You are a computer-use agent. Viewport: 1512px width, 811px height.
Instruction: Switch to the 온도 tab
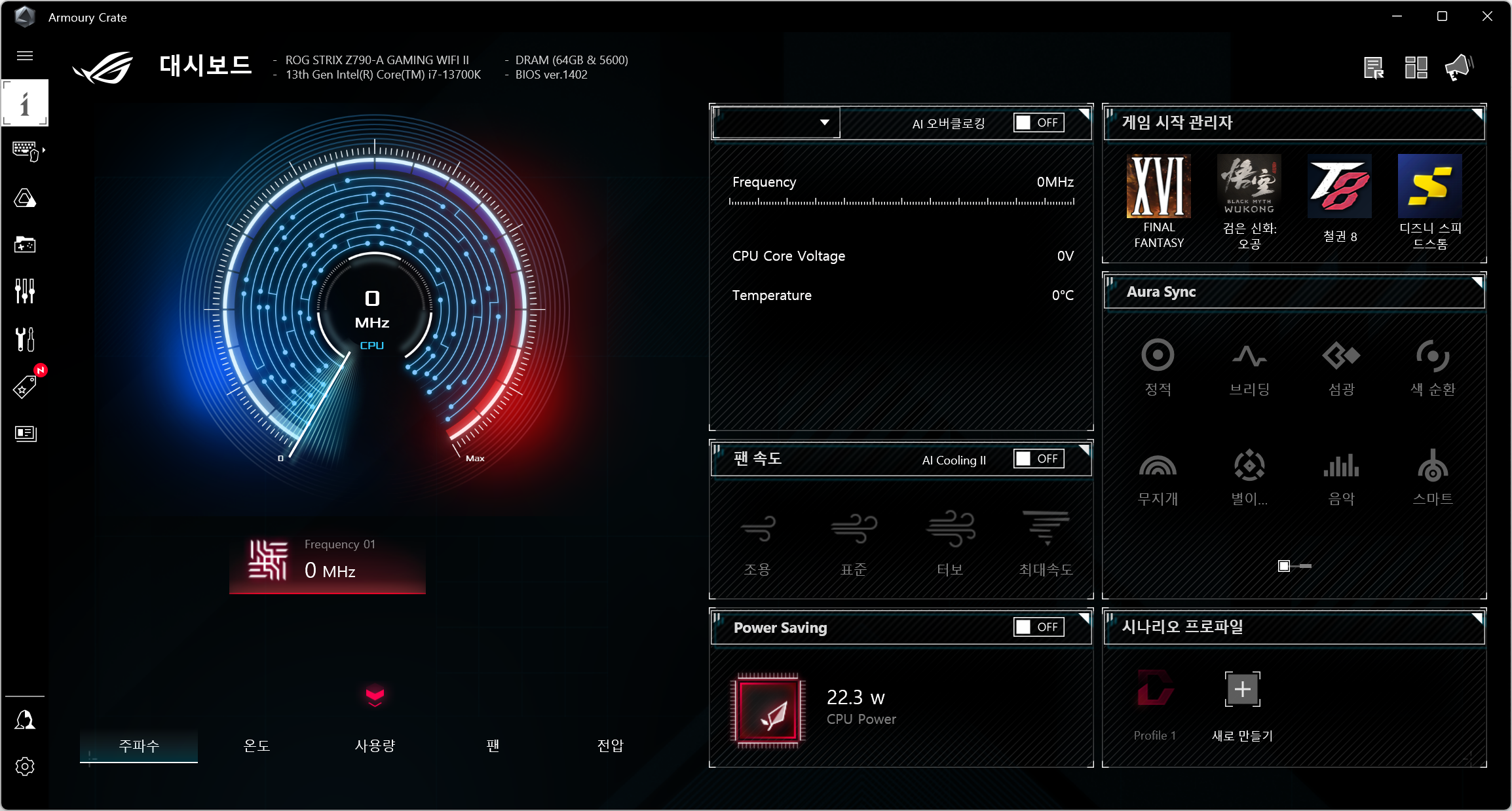257,745
